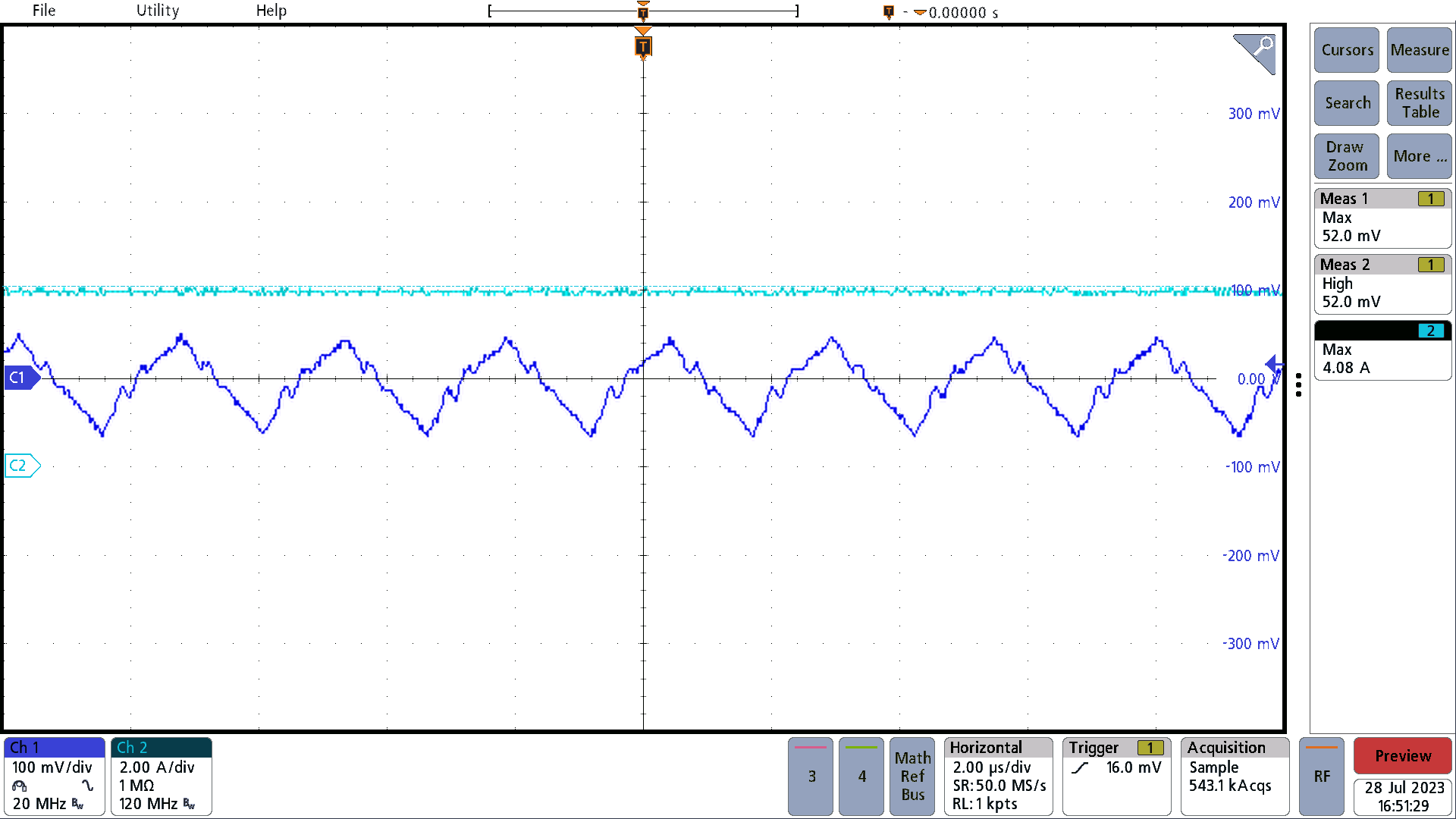Click the C2 channel handle

(x=22, y=466)
